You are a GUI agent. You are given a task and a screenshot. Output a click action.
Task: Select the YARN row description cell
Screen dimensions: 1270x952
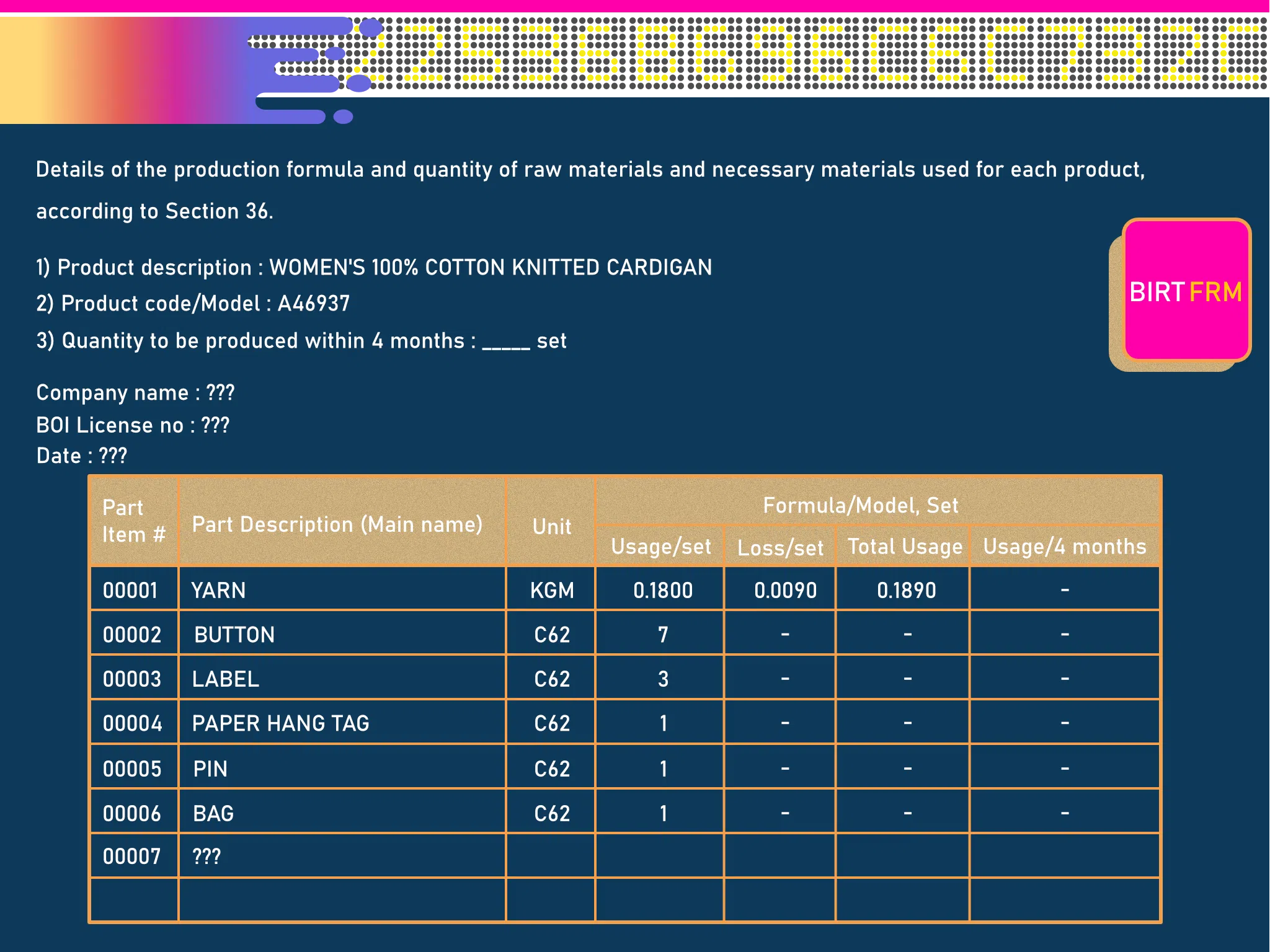[342, 589]
